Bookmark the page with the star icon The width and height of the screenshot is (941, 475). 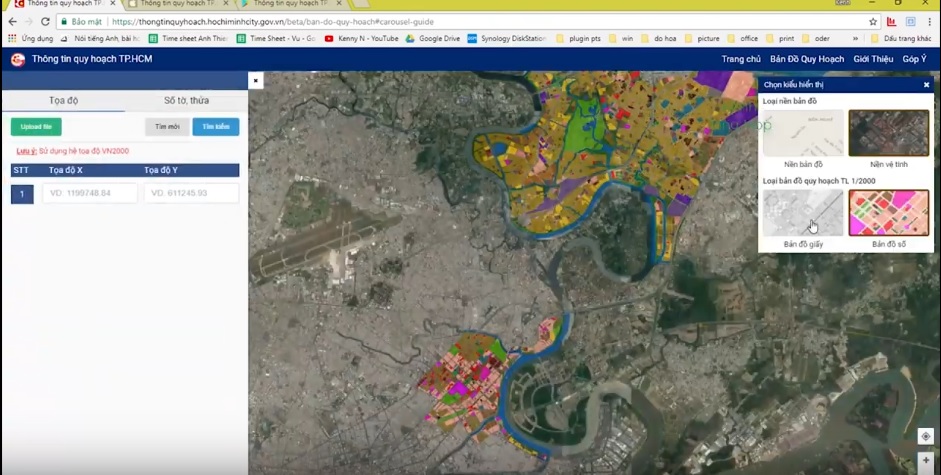873,21
